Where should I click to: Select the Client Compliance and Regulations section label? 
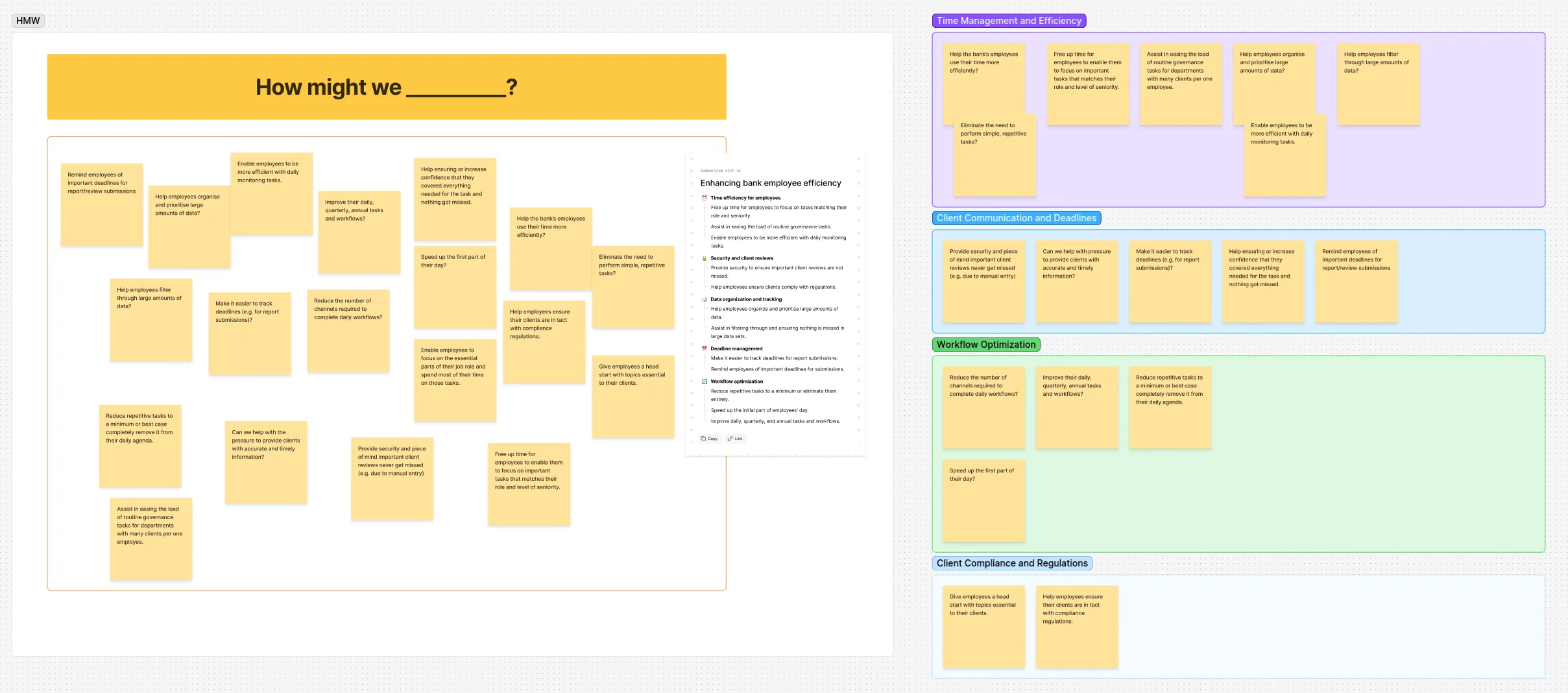coord(1012,563)
